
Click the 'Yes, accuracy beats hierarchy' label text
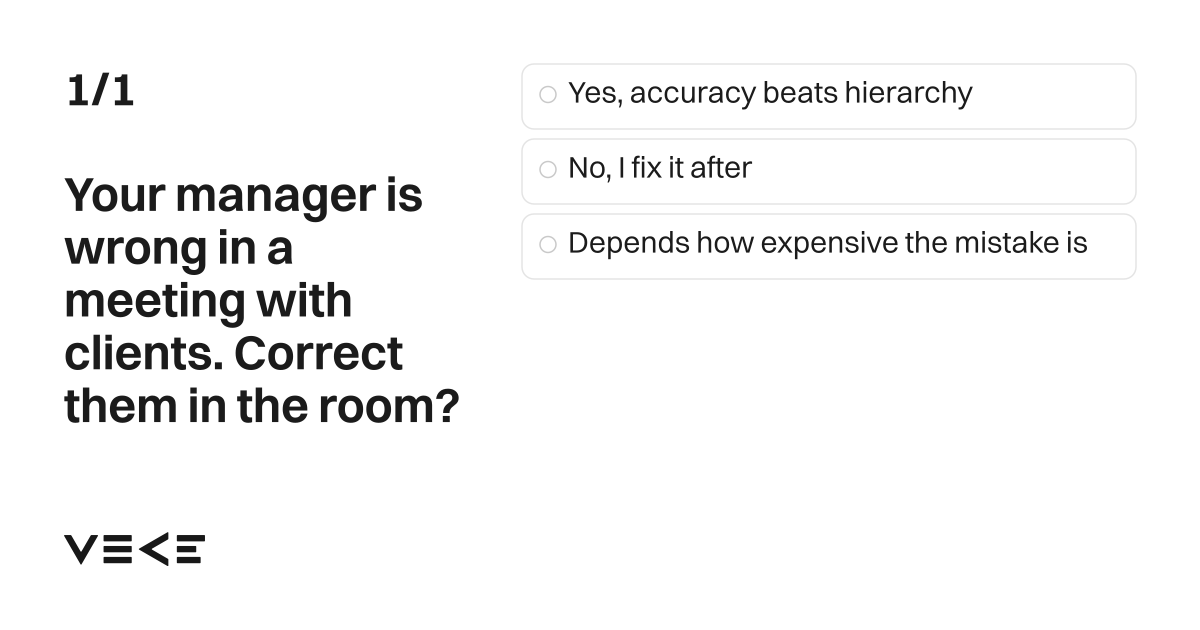(x=770, y=94)
